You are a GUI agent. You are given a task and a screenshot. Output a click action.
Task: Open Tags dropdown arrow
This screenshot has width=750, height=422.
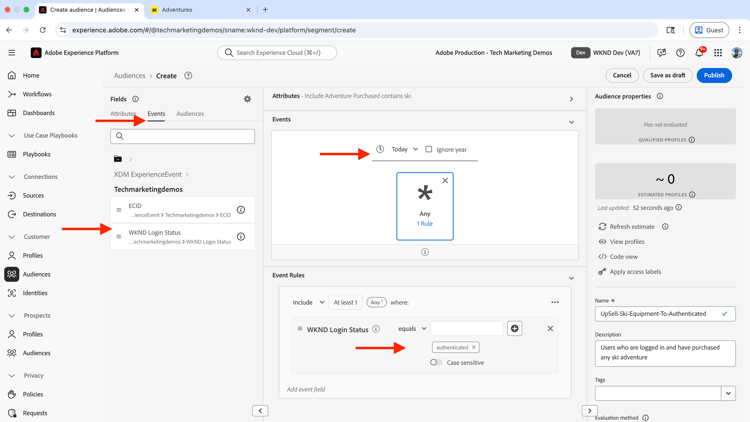[x=728, y=394]
